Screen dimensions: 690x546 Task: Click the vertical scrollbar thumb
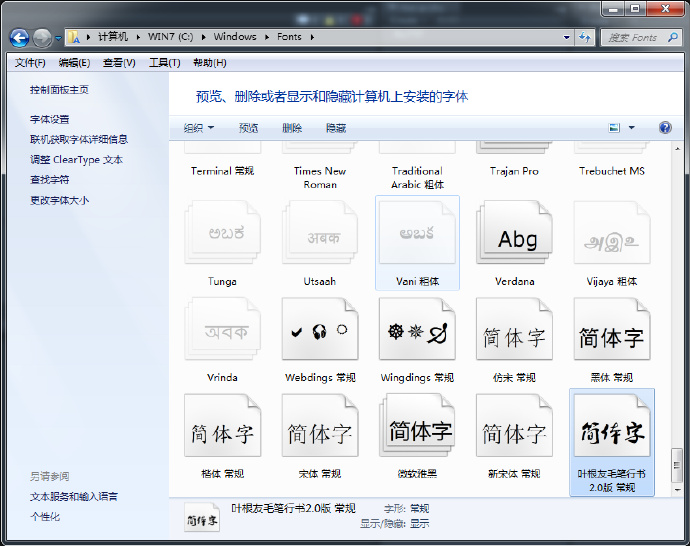point(677,465)
